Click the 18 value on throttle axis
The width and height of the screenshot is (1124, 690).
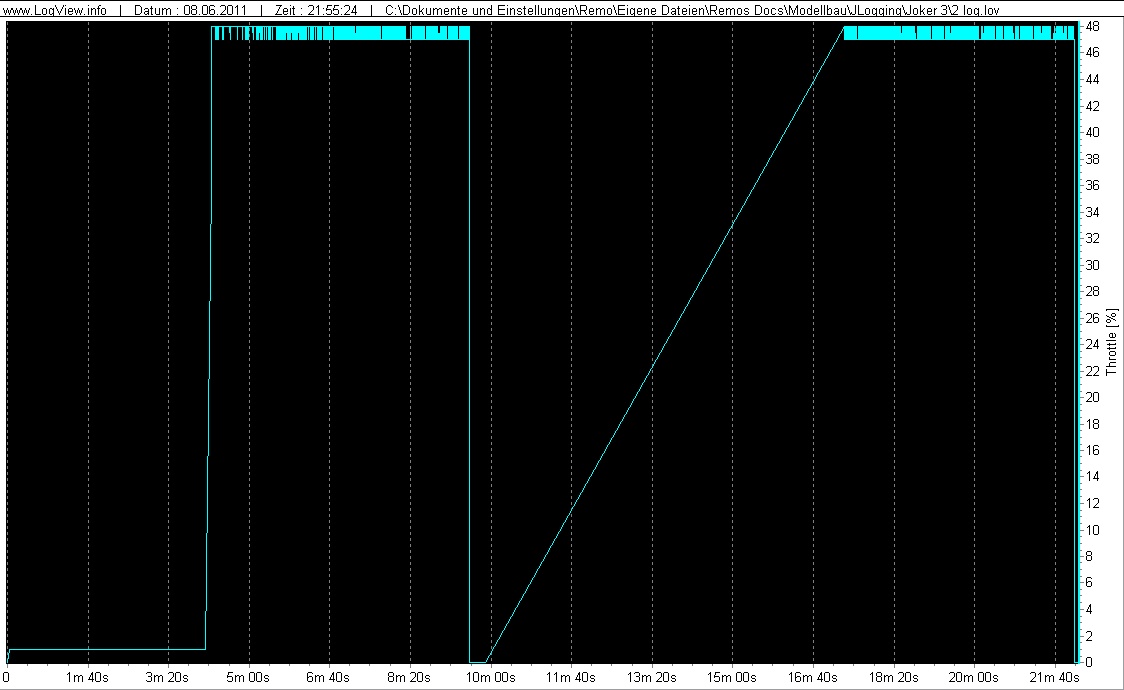click(1092, 423)
